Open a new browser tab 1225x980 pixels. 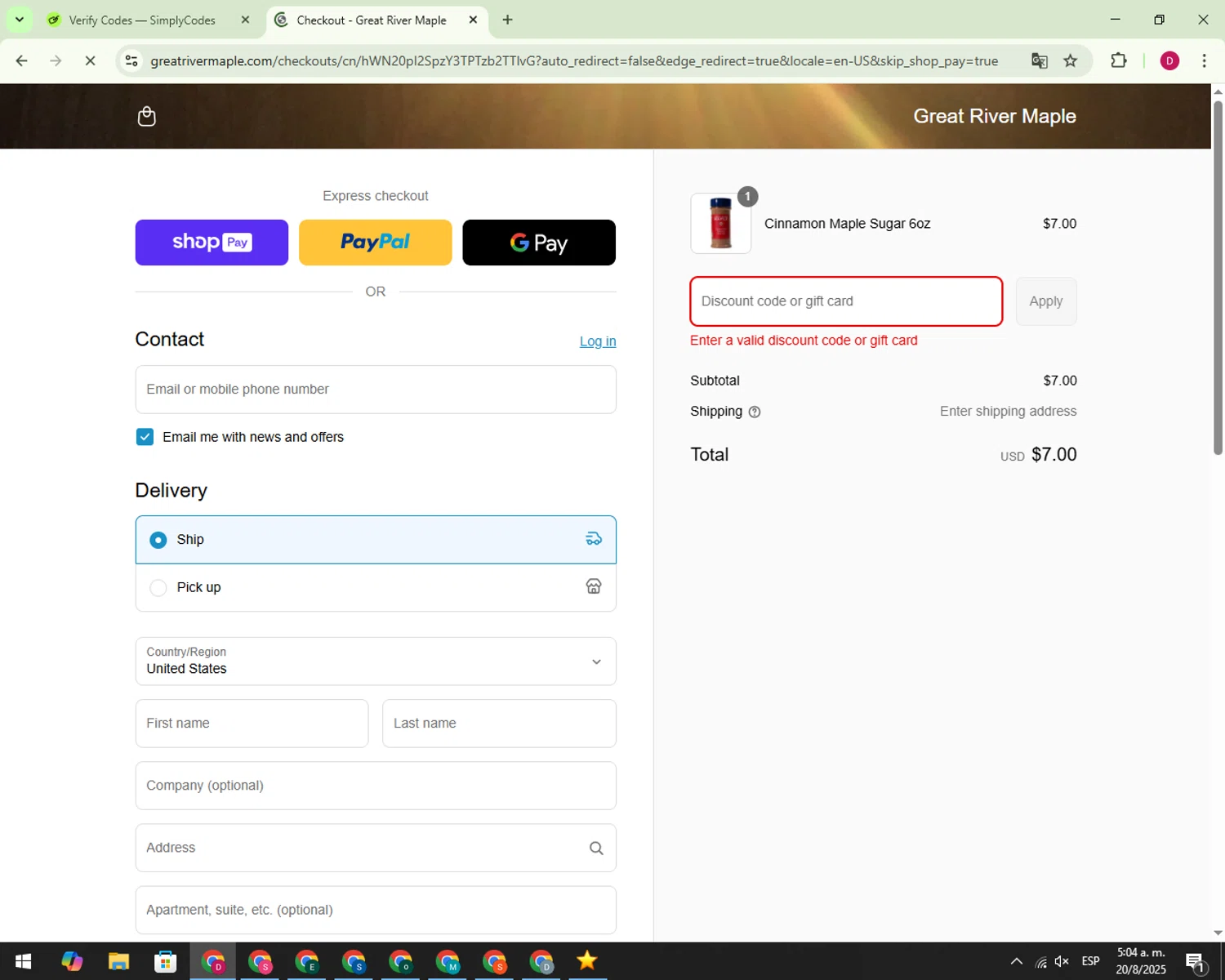[507, 20]
